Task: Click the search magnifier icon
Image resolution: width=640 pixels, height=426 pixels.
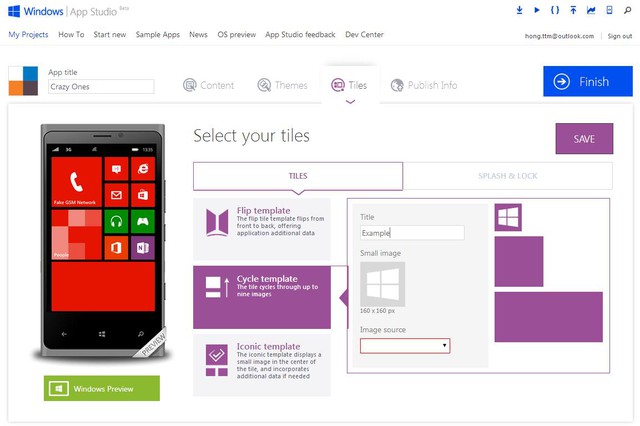Action: click(x=626, y=11)
